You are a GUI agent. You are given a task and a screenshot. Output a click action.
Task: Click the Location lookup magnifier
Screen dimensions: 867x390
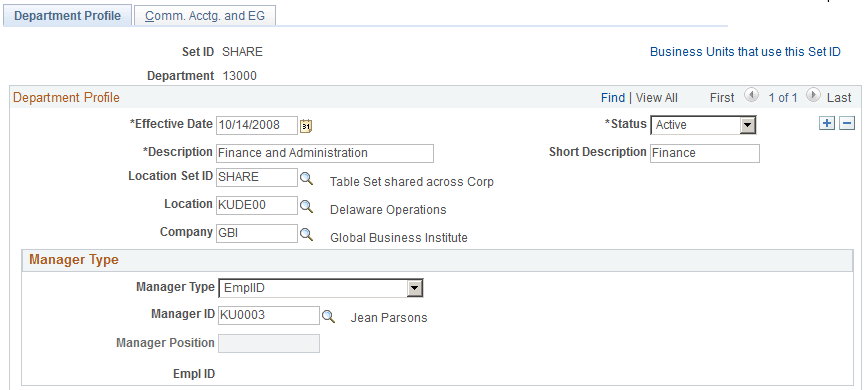[306, 206]
